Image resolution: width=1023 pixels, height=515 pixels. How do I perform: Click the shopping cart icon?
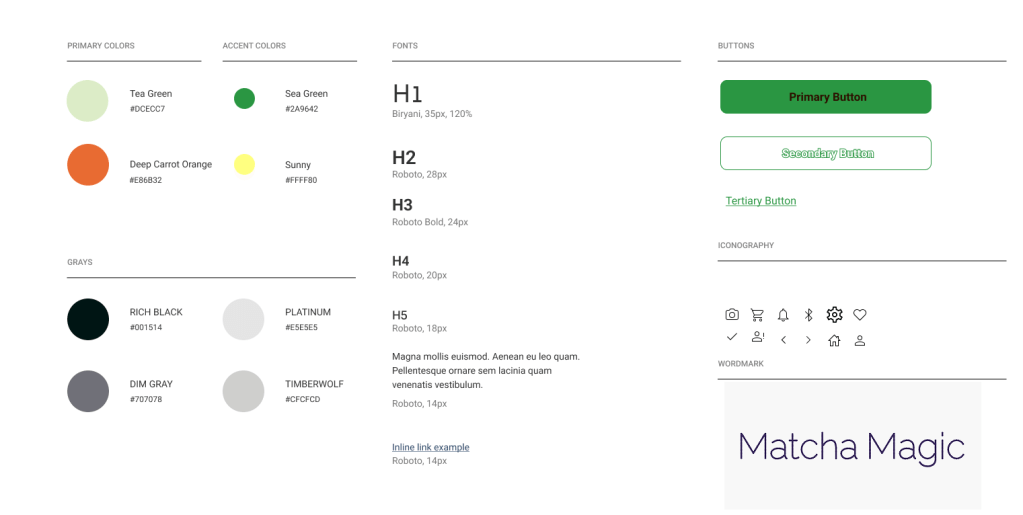tap(757, 315)
